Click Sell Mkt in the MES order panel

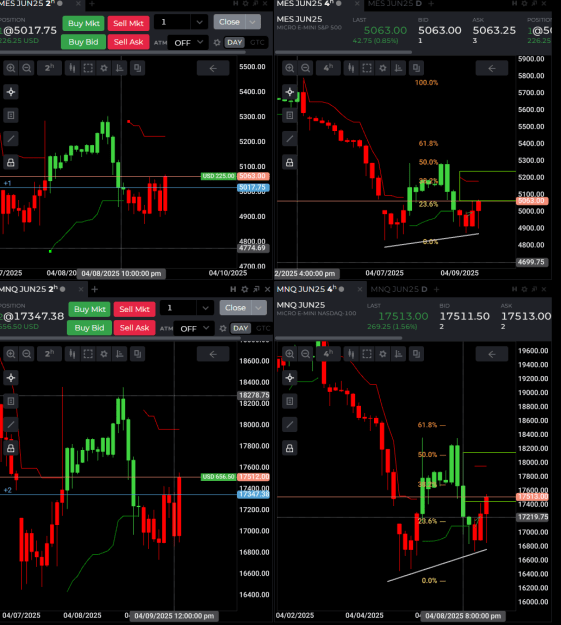(x=128, y=23)
